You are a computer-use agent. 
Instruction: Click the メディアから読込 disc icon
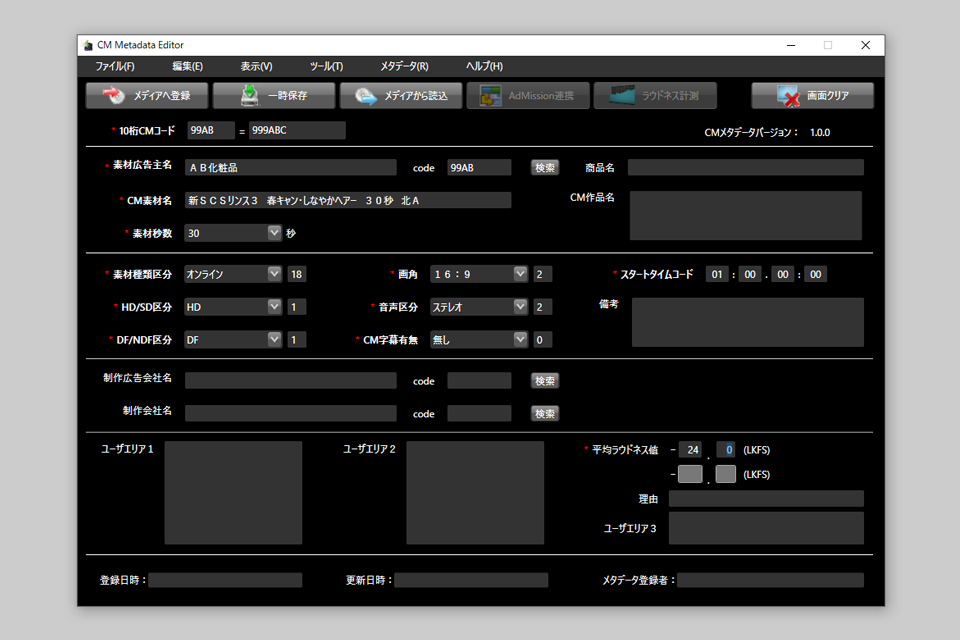coord(366,96)
